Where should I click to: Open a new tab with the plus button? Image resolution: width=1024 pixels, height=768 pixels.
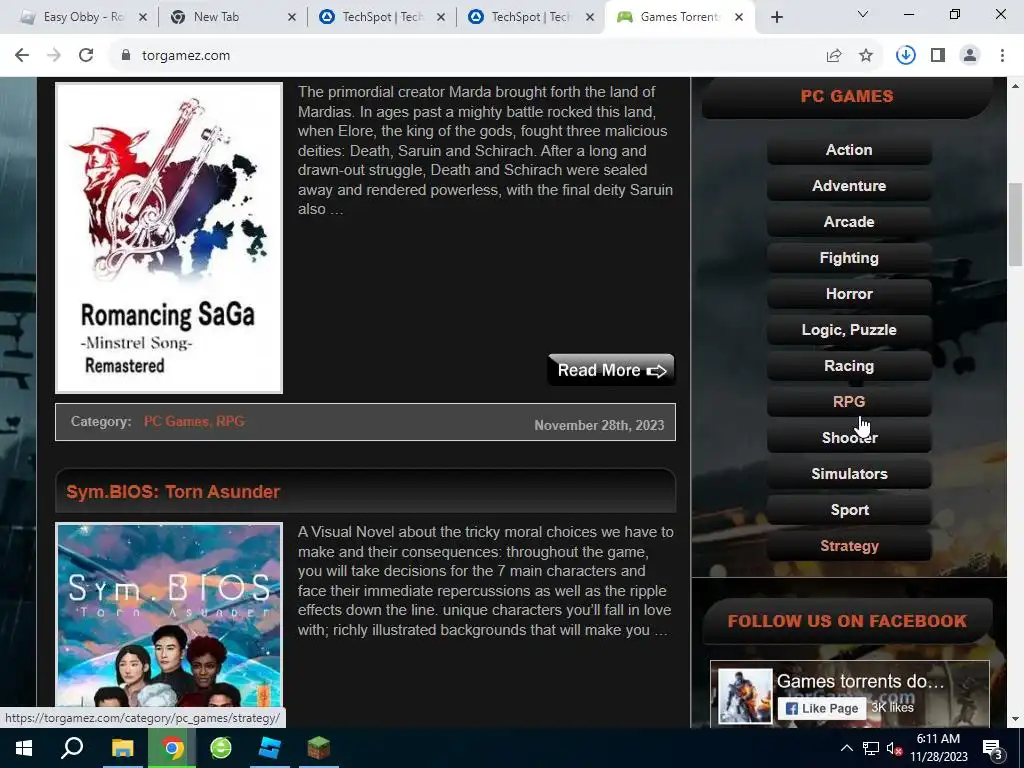(x=776, y=17)
